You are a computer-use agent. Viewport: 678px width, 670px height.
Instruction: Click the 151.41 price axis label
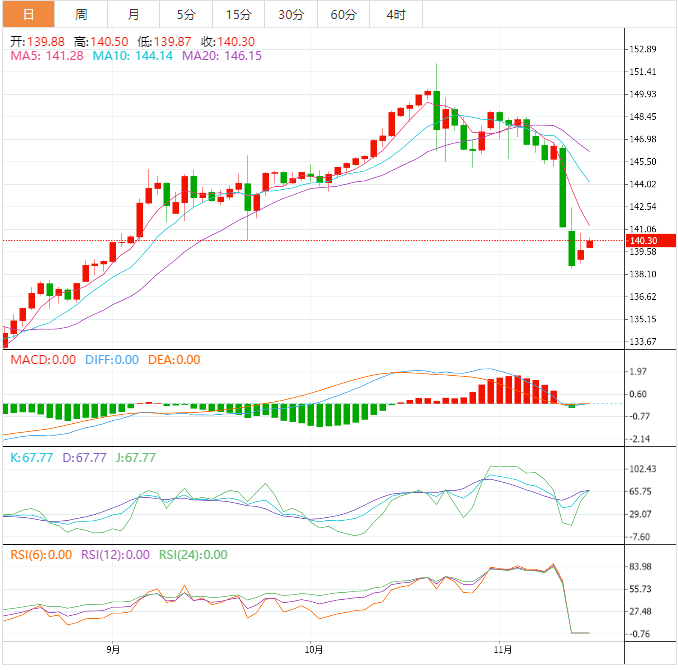[643, 72]
